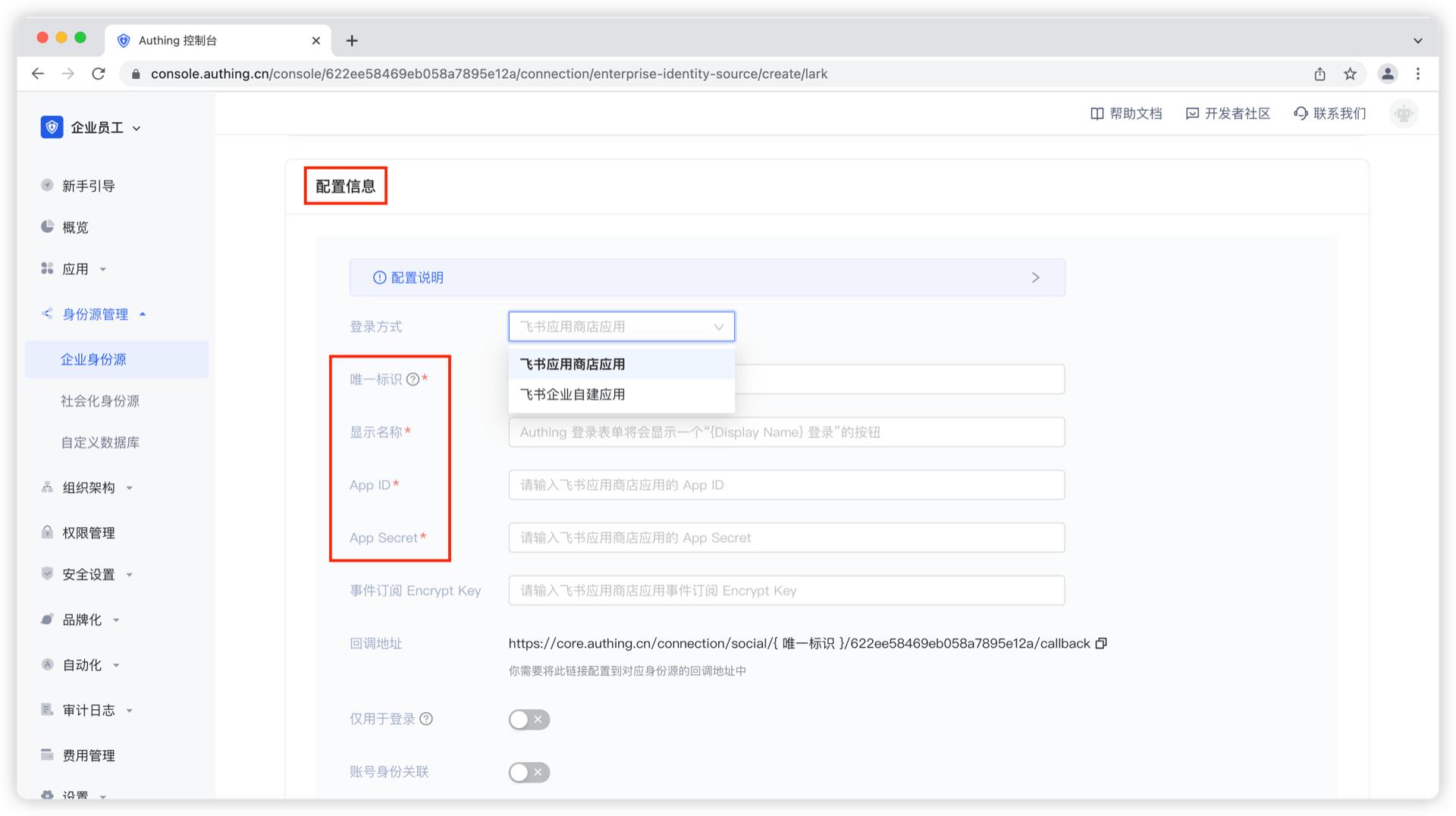The image size is (1456, 816).
Task: Open the 登录方式 dropdown
Action: pyautogui.click(x=621, y=327)
